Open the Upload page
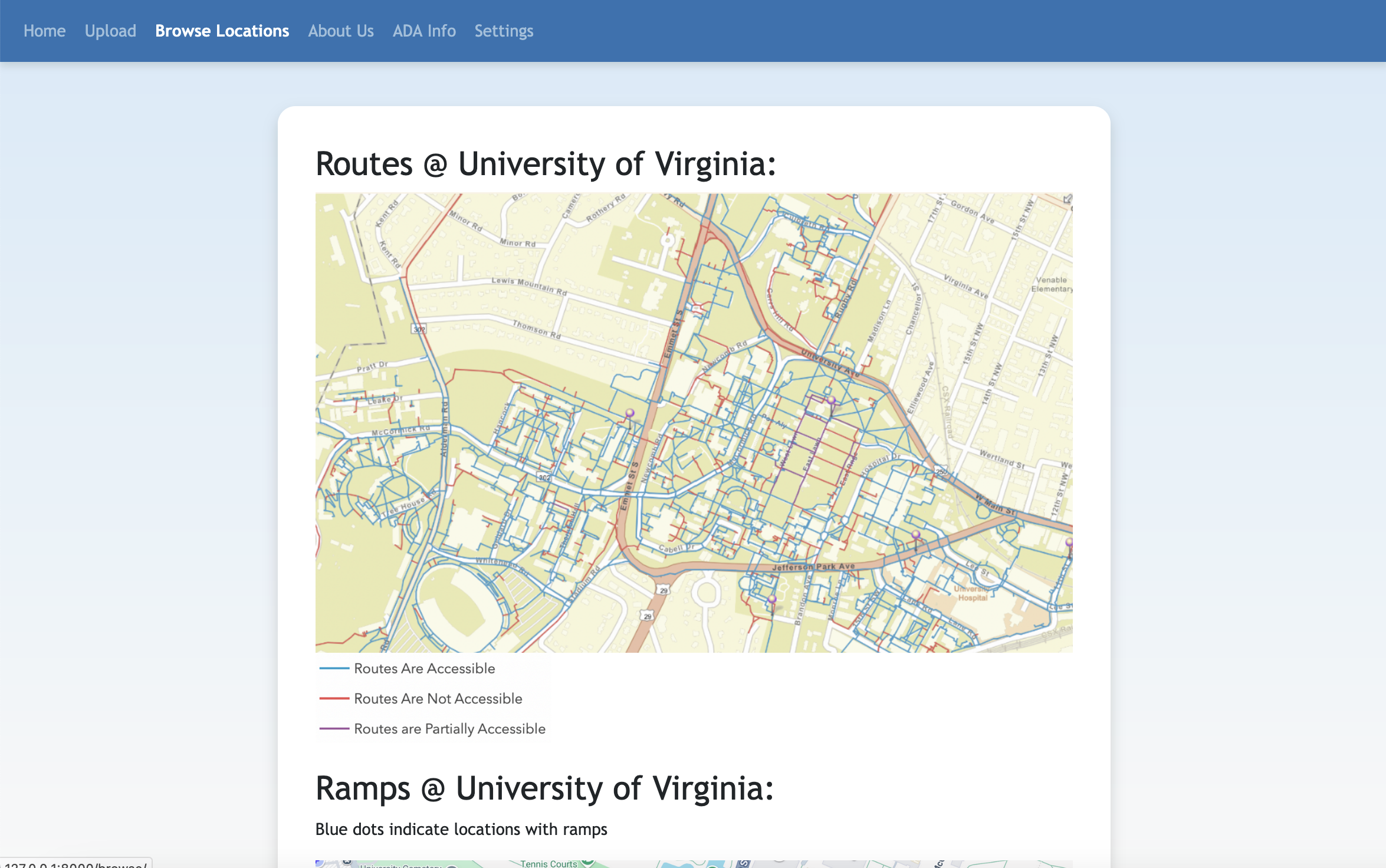Viewport: 1386px width, 868px height. point(110,31)
